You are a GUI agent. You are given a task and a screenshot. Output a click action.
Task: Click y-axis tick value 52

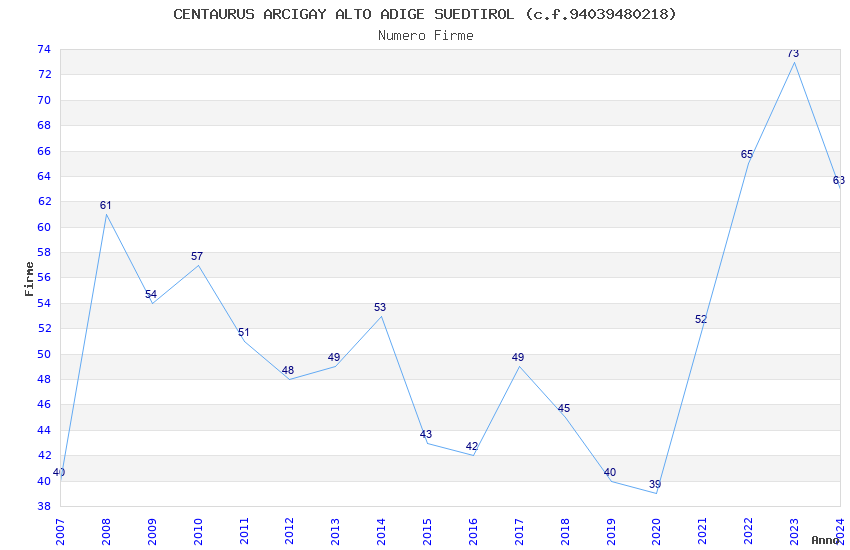(44, 328)
